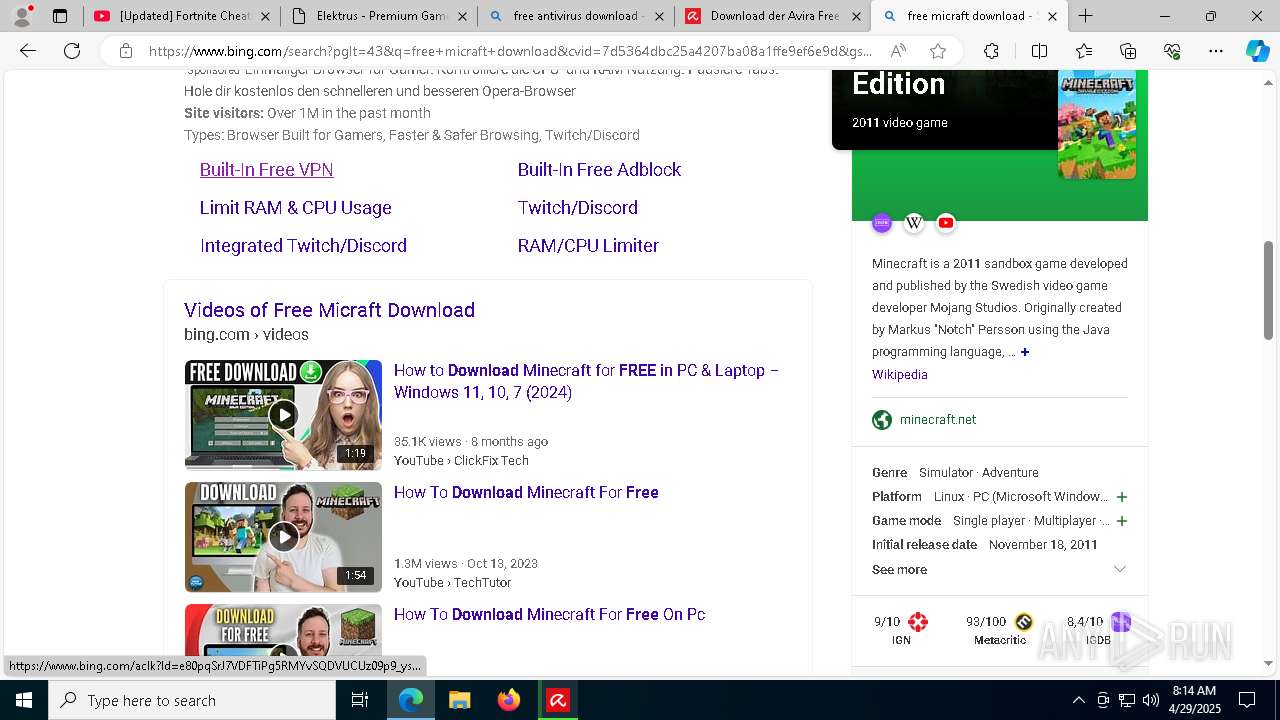Play the ClickFix Tech video thumbnail

coord(283,415)
